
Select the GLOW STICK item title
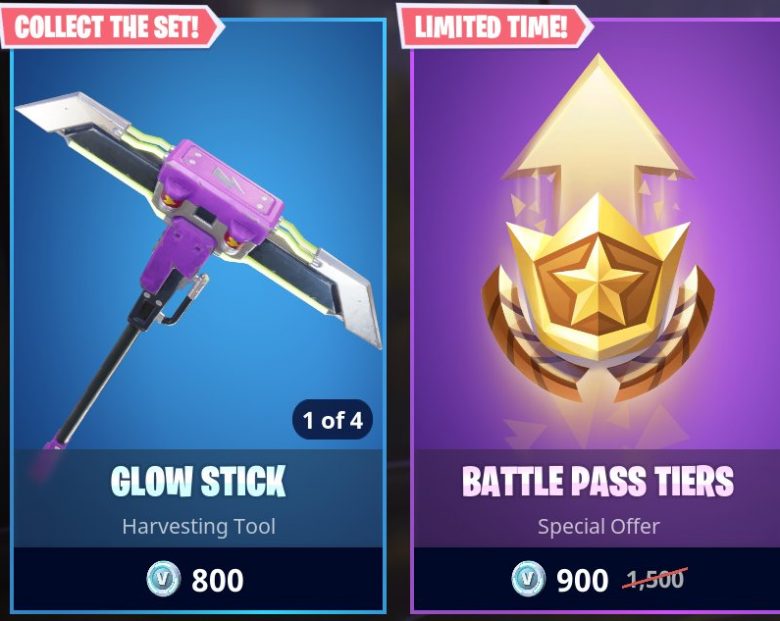coord(198,481)
